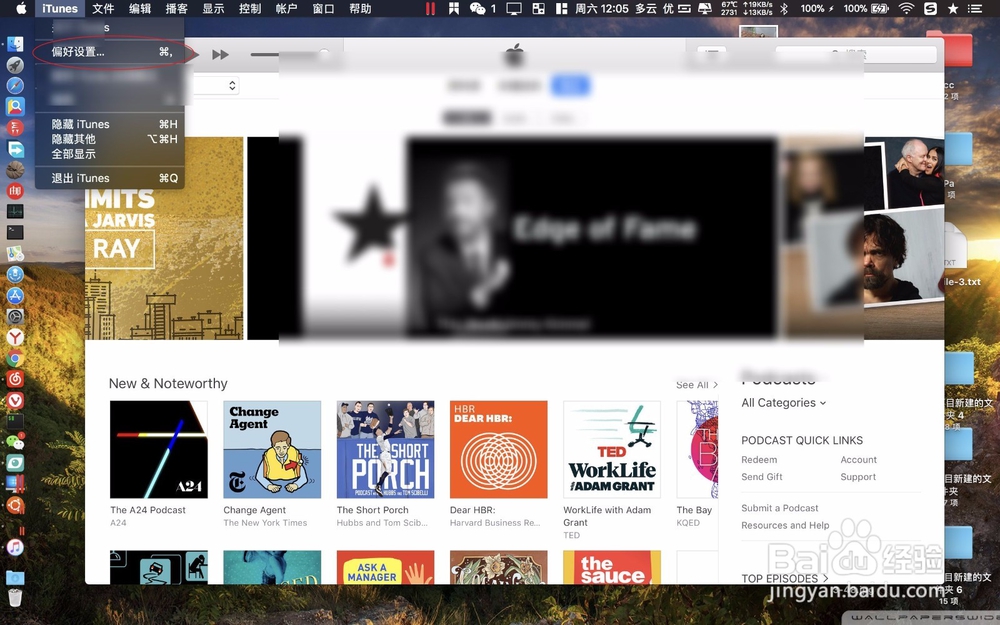Open iTunes menu in menu bar
Screen dimensions: 1000x625
[x=60, y=8]
